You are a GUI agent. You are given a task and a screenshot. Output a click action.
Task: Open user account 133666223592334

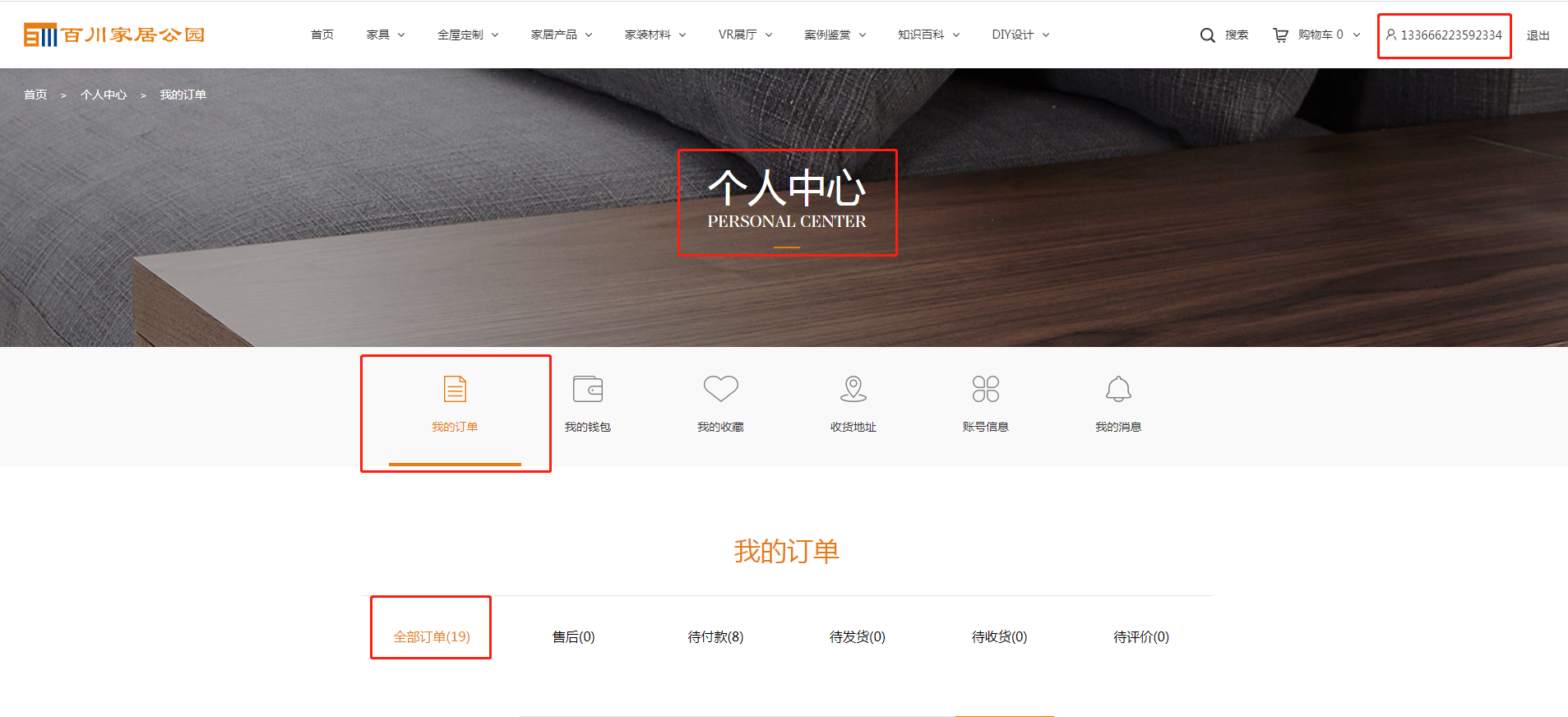[x=1445, y=35]
